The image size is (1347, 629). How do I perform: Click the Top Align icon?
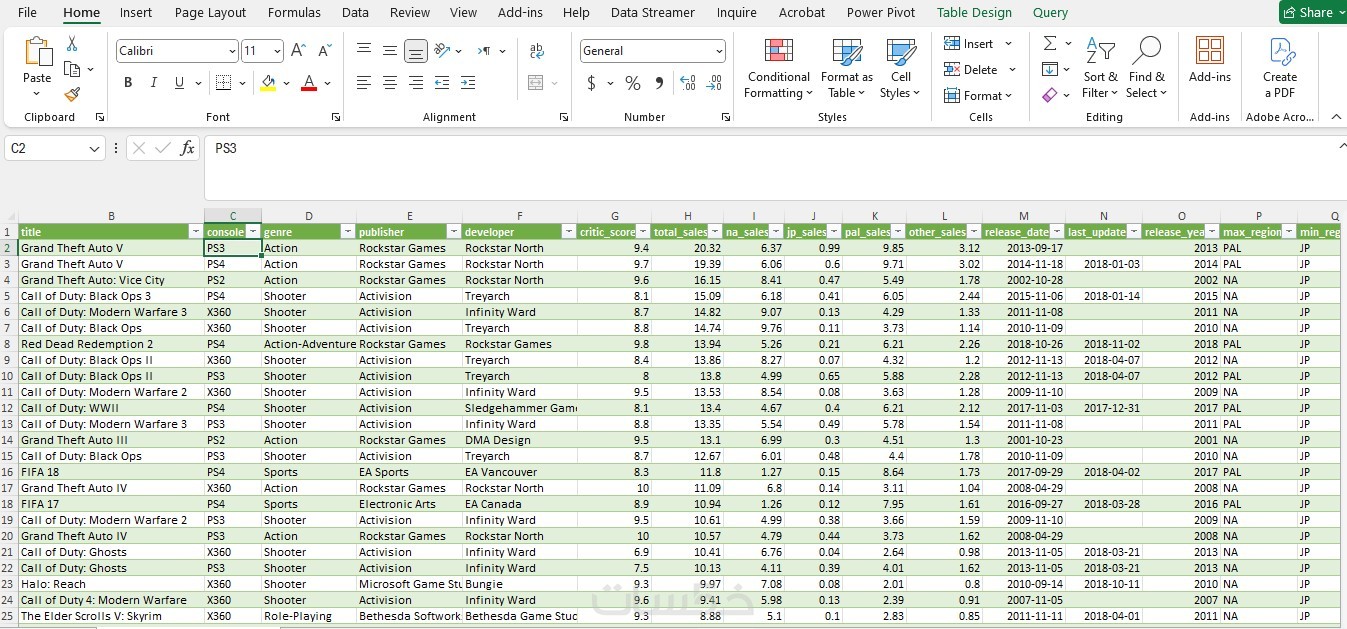[x=364, y=50]
